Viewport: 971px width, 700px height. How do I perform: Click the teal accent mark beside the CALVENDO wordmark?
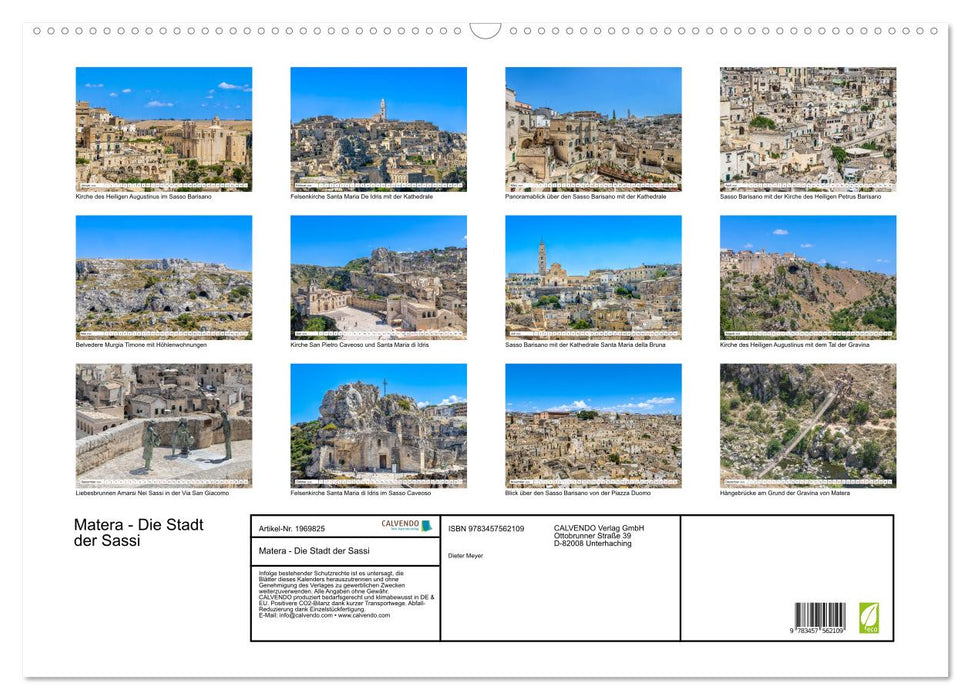point(427,528)
